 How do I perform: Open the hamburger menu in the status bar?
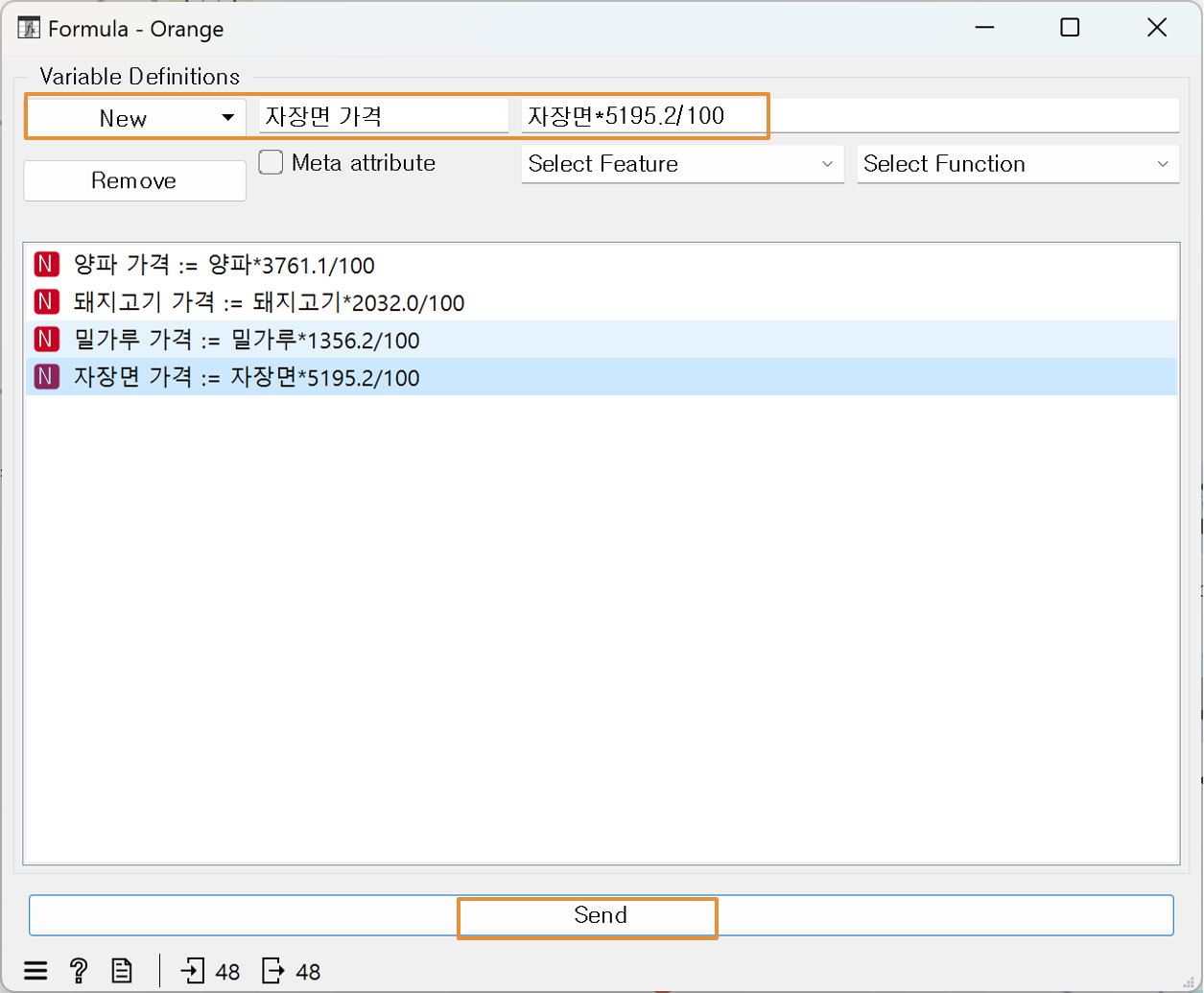point(35,971)
